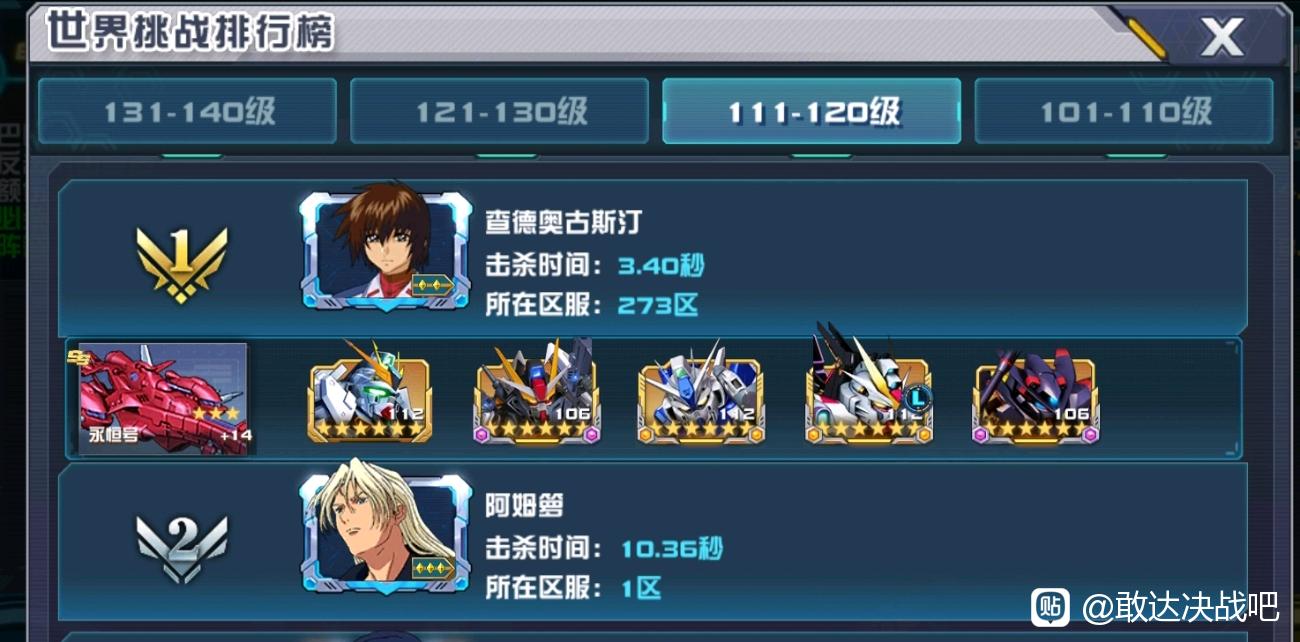This screenshot has height=642, width=1300.
Task: Tap the silver second place rank emblem
Action: click(182, 547)
